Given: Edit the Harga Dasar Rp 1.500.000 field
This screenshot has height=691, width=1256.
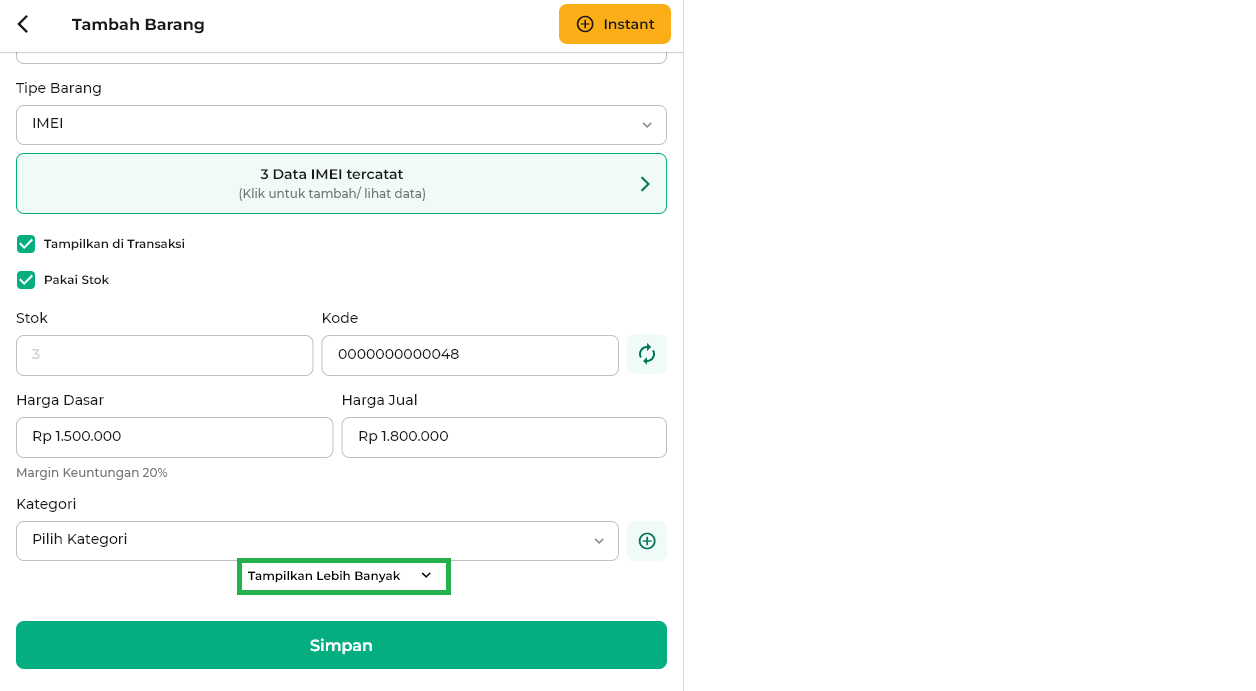Looking at the screenshot, I should click(x=175, y=437).
